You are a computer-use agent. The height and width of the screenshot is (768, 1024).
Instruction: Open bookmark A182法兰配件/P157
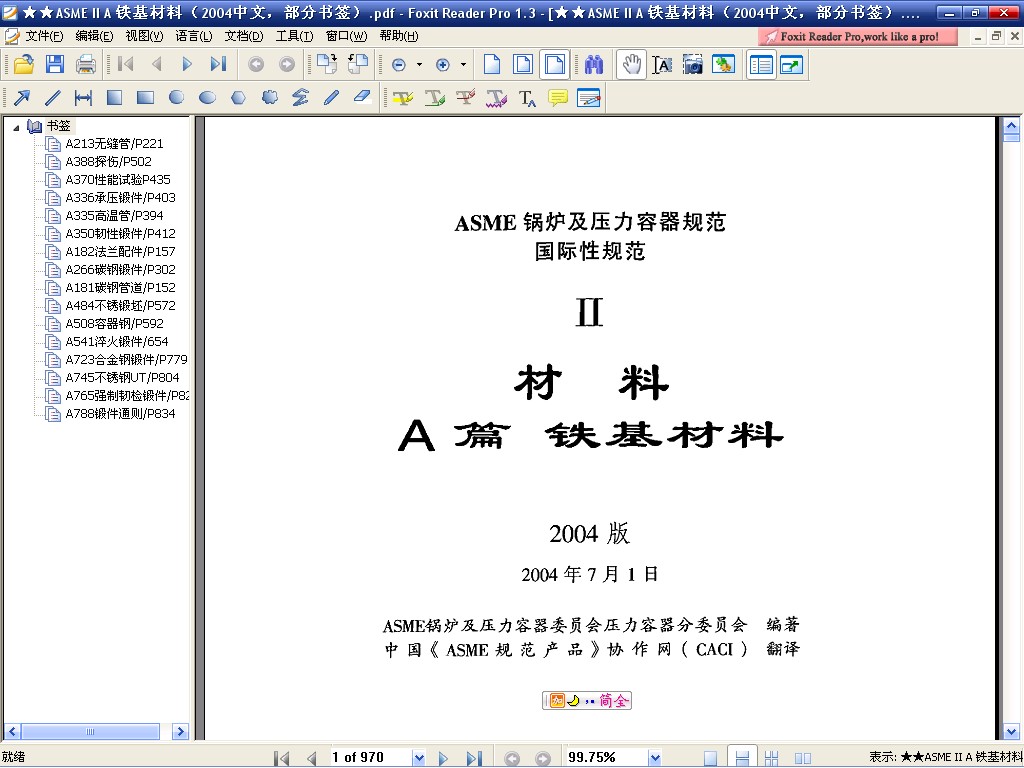pos(120,251)
